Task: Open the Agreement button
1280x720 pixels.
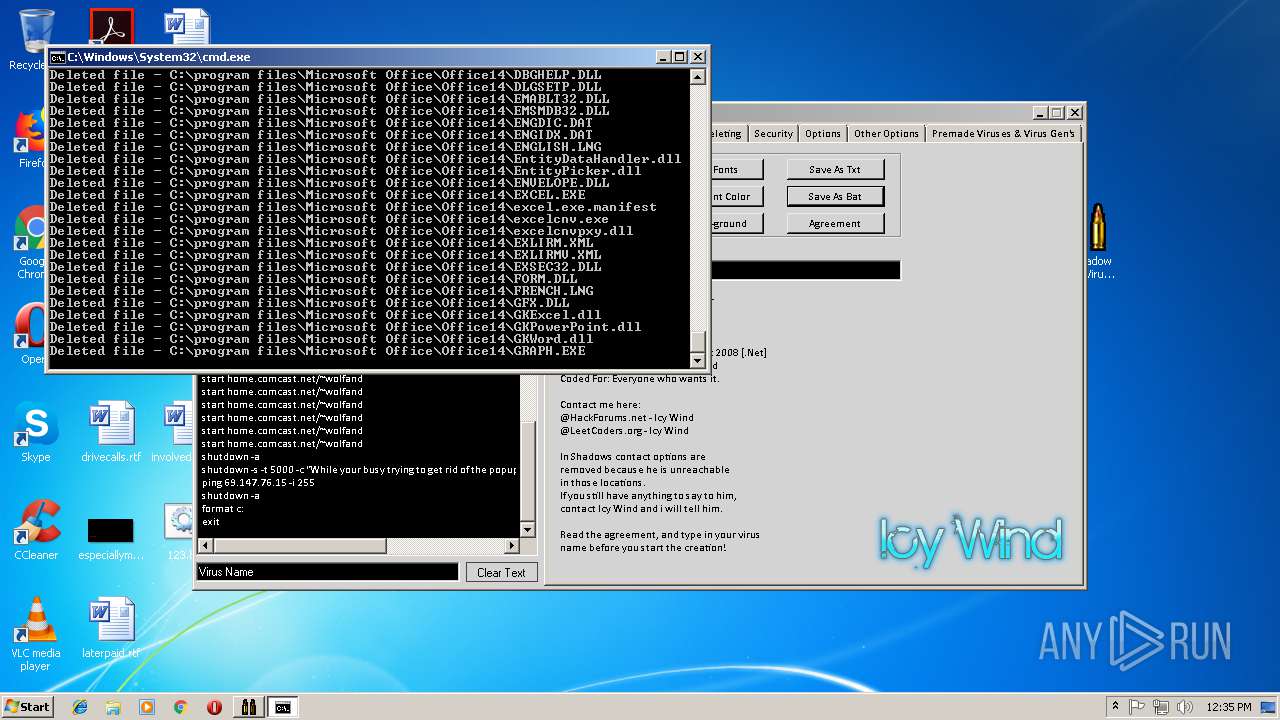Action: [x=835, y=224]
